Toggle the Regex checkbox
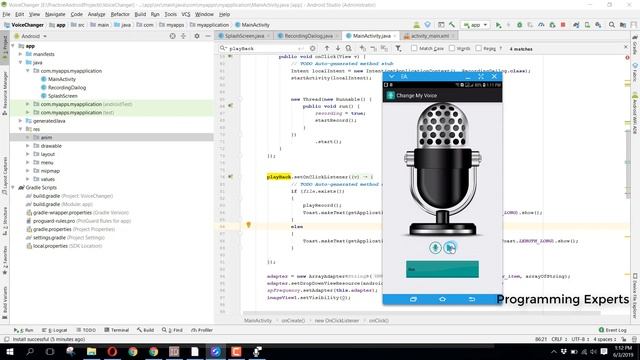 479,48
